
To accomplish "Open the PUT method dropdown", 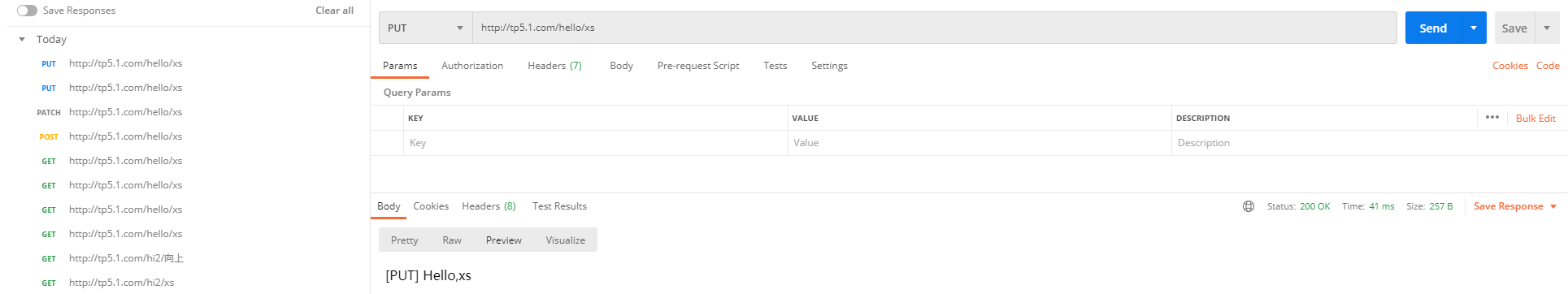I will (425, 28).
